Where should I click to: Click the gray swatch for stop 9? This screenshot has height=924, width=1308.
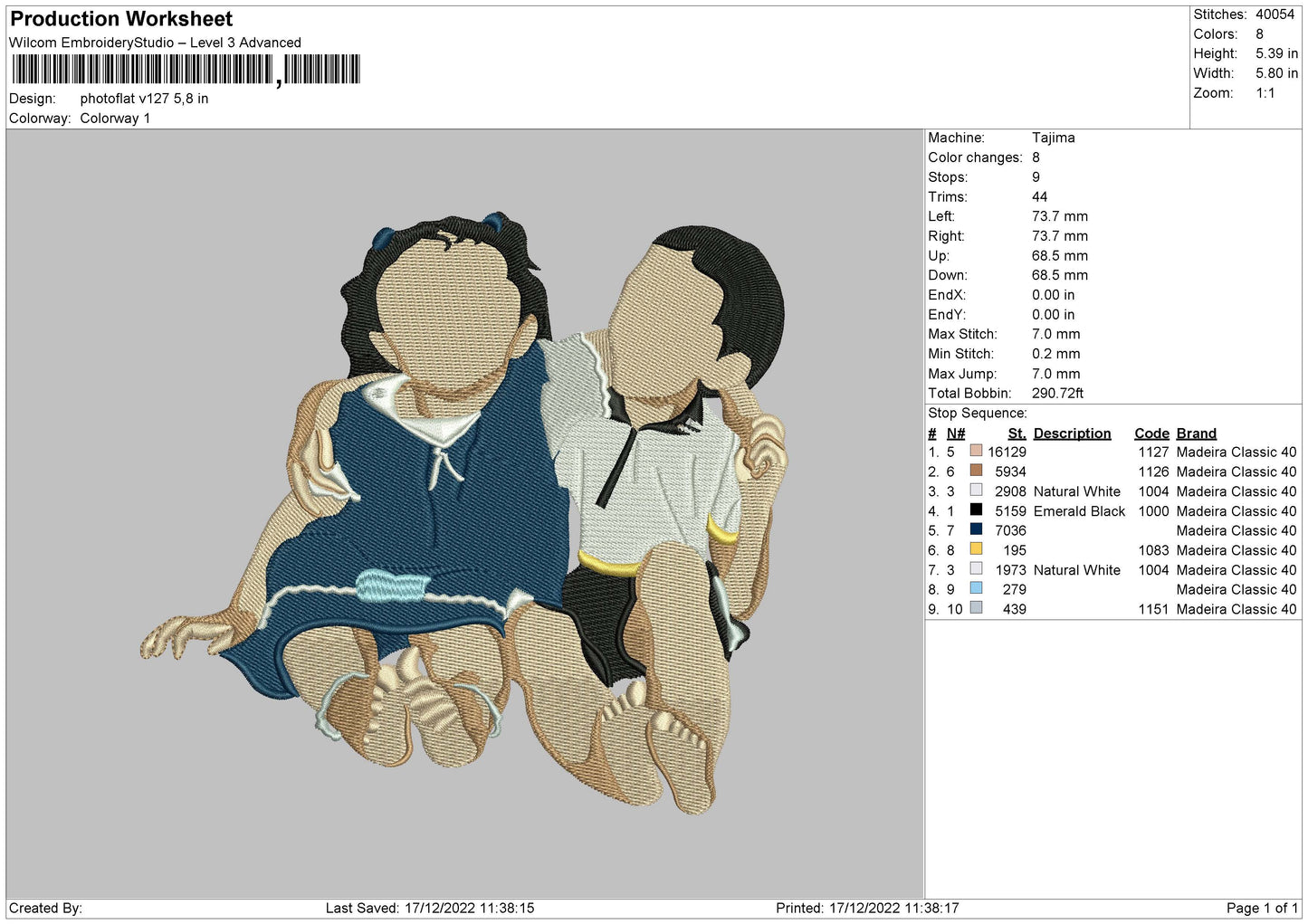[976, 608]
